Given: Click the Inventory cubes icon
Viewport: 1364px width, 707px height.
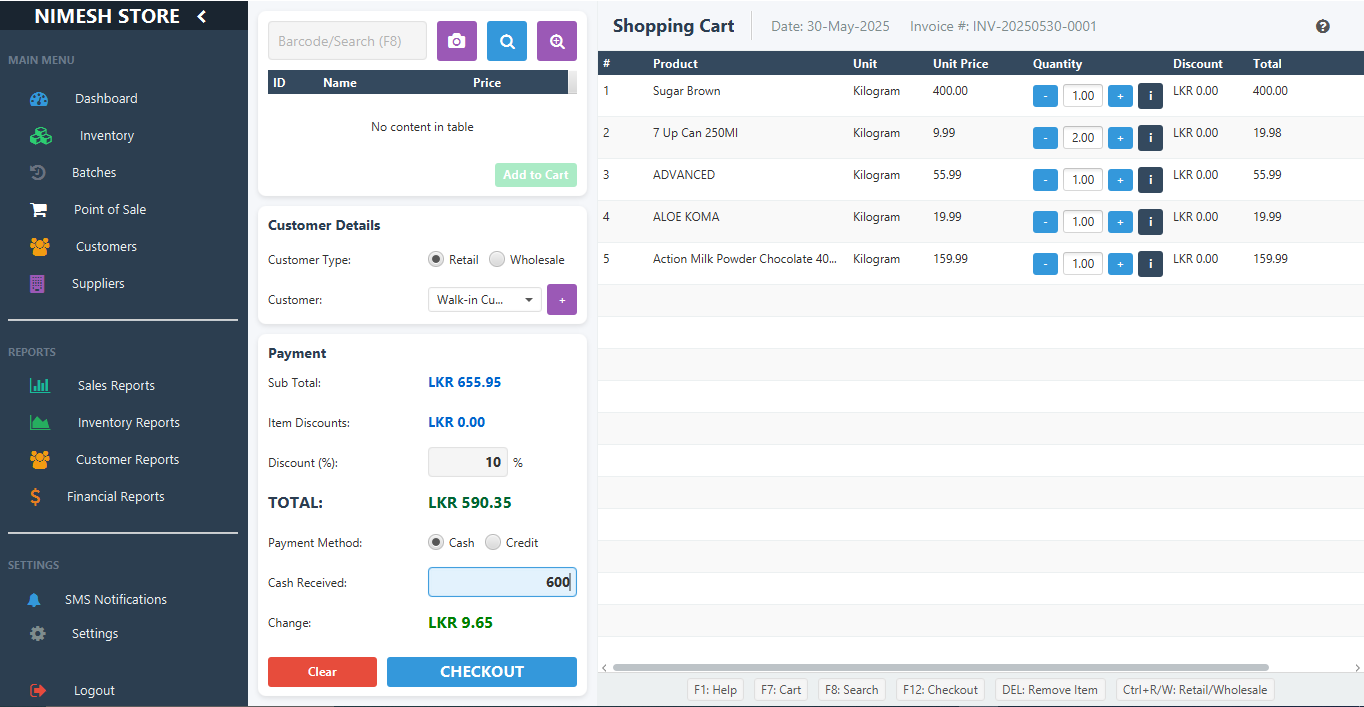Looking at the screenshot, I should pyautogui.click(x=40, y=136).
